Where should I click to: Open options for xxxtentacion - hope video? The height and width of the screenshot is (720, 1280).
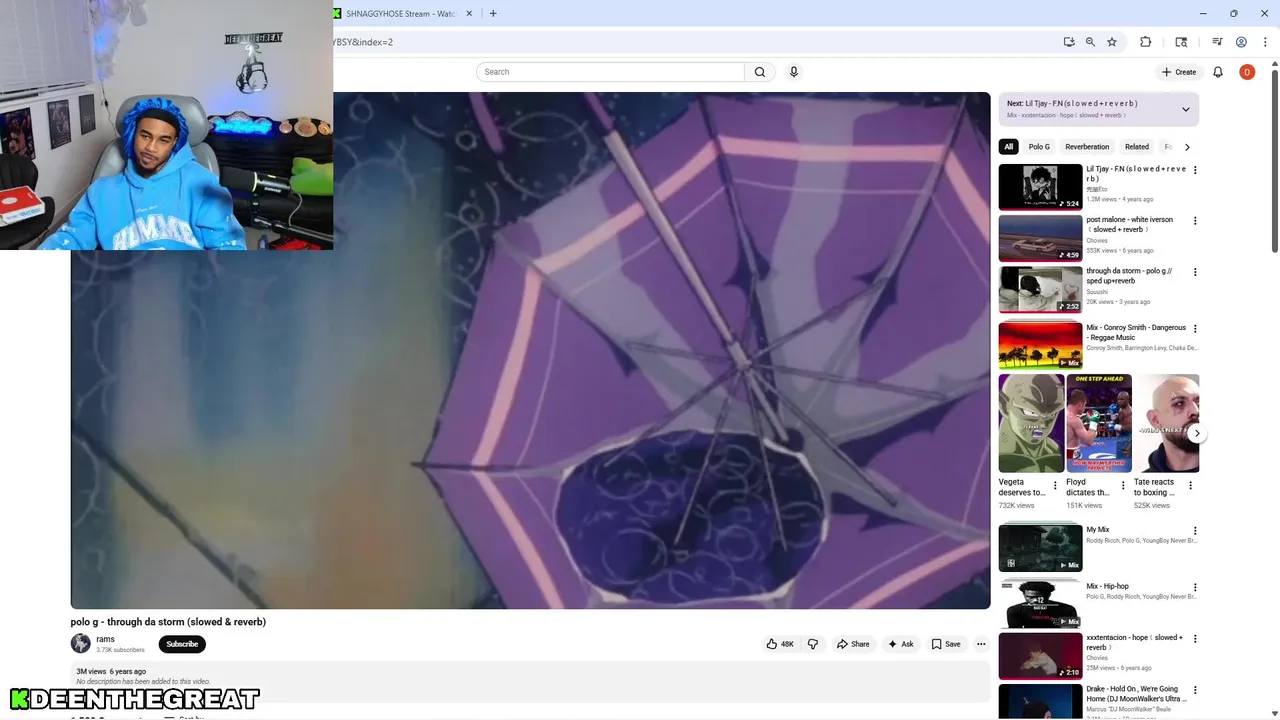pos(1195,639)
